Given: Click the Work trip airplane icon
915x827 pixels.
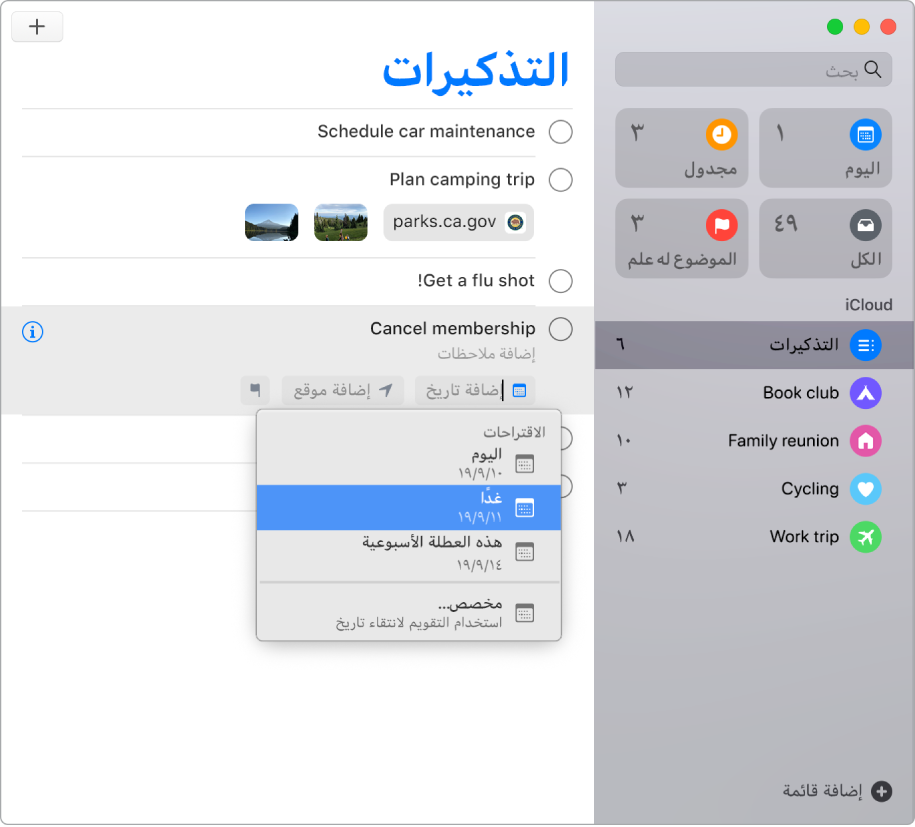Looking at the screenshot, I should click(x=865, y=537).
